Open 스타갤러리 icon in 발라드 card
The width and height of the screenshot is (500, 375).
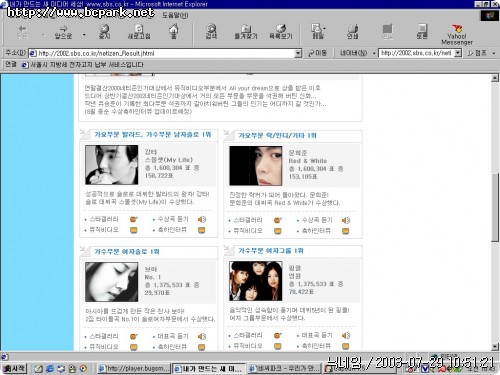[x=134, y=219]
